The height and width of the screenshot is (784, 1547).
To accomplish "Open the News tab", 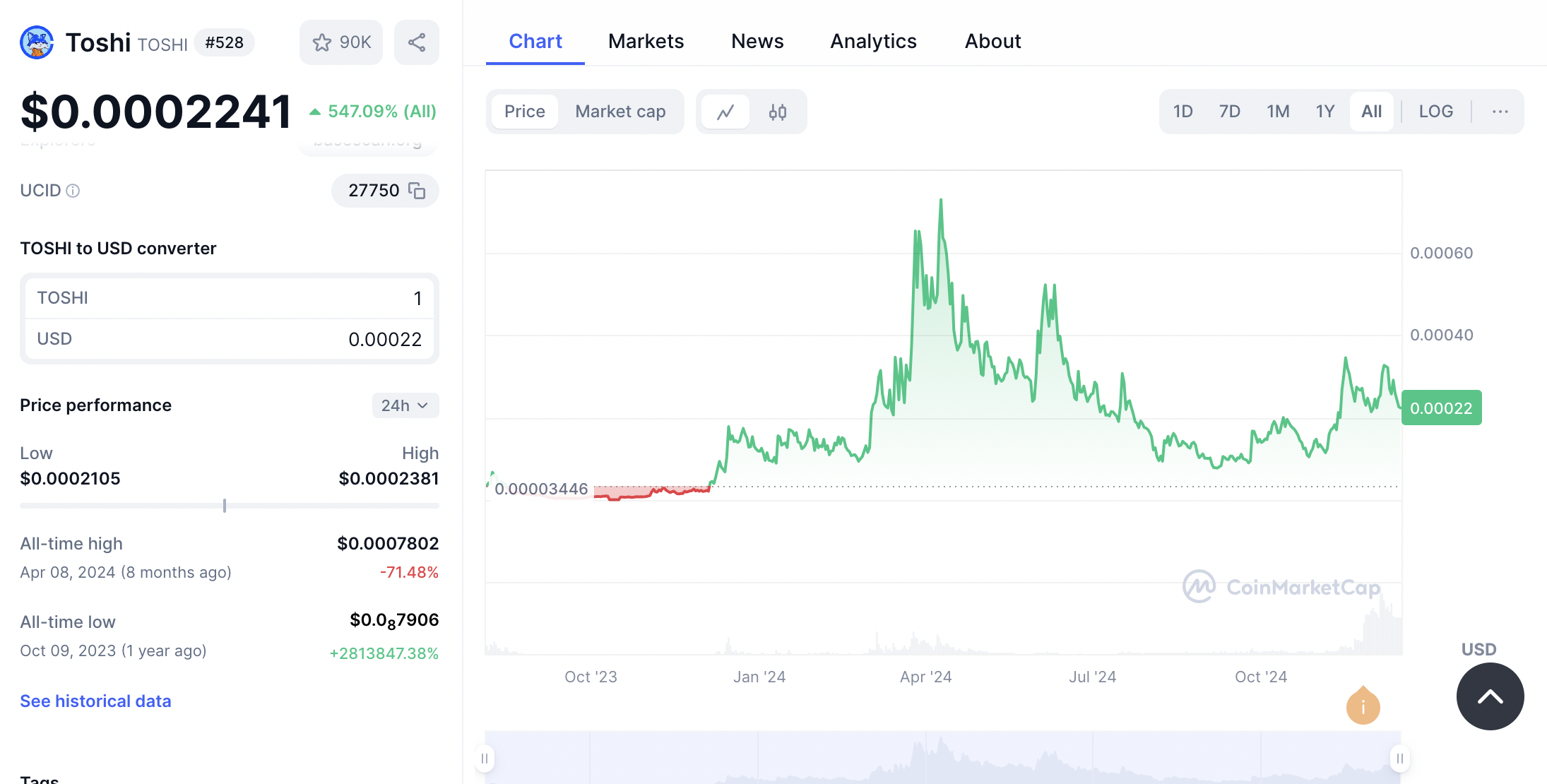I will [757, 41].
